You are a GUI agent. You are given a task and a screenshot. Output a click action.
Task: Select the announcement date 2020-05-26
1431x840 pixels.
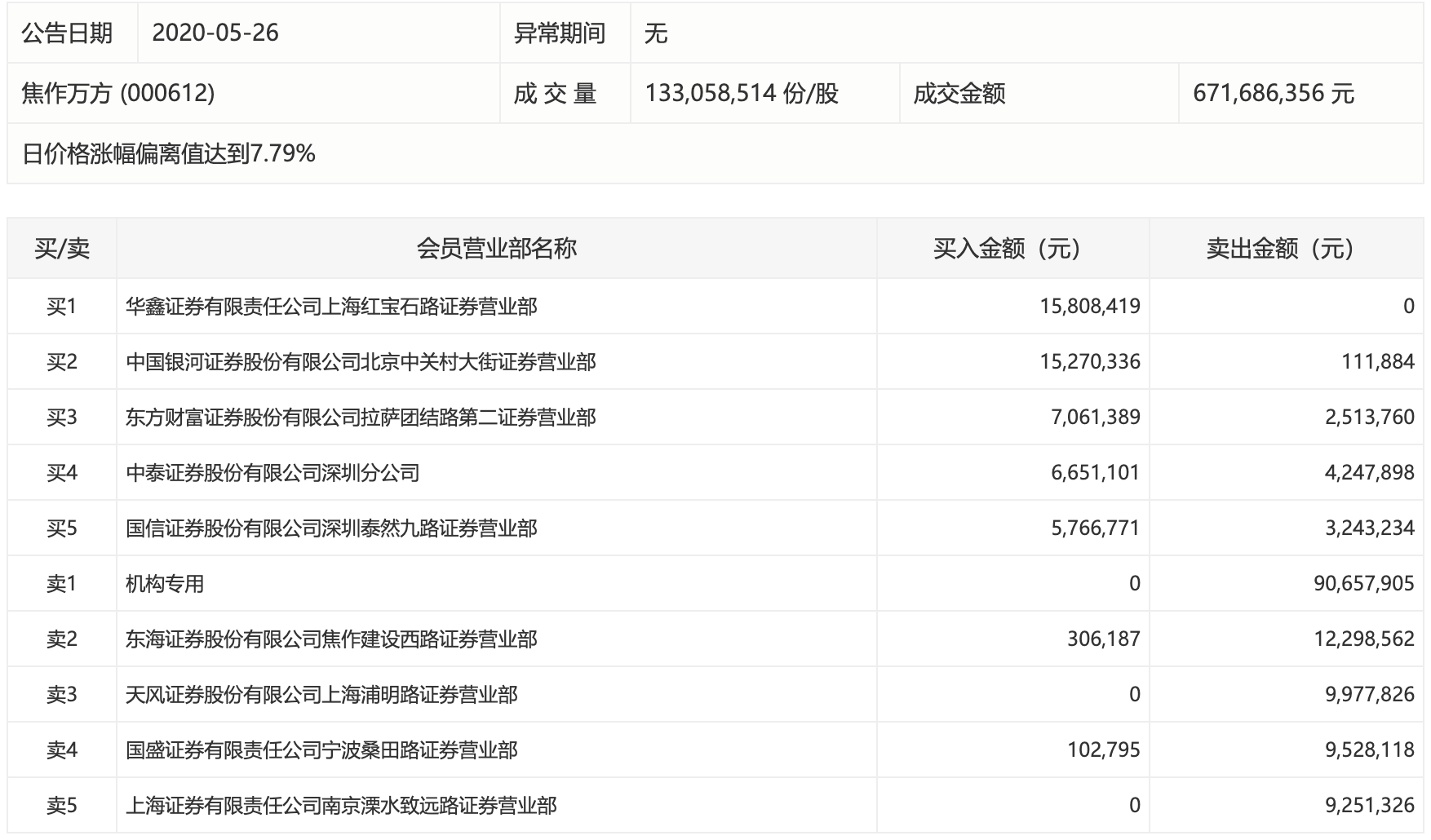point(215,33)
